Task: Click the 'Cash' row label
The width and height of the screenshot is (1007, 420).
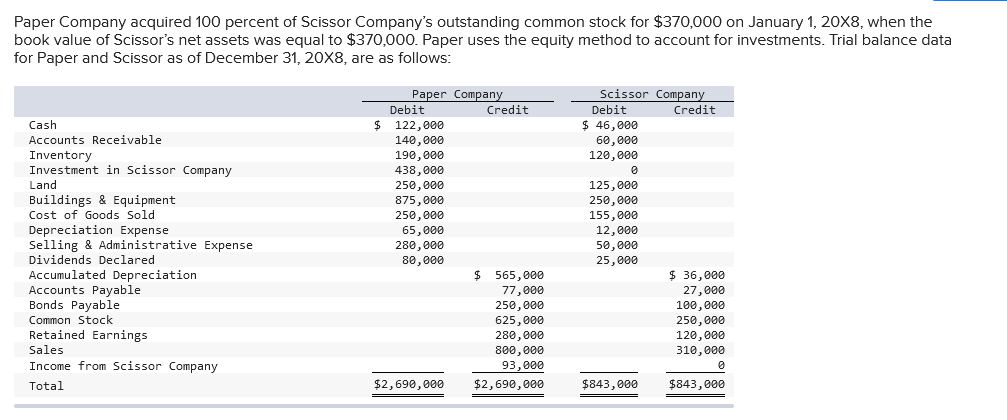Action: click(42, 125)
